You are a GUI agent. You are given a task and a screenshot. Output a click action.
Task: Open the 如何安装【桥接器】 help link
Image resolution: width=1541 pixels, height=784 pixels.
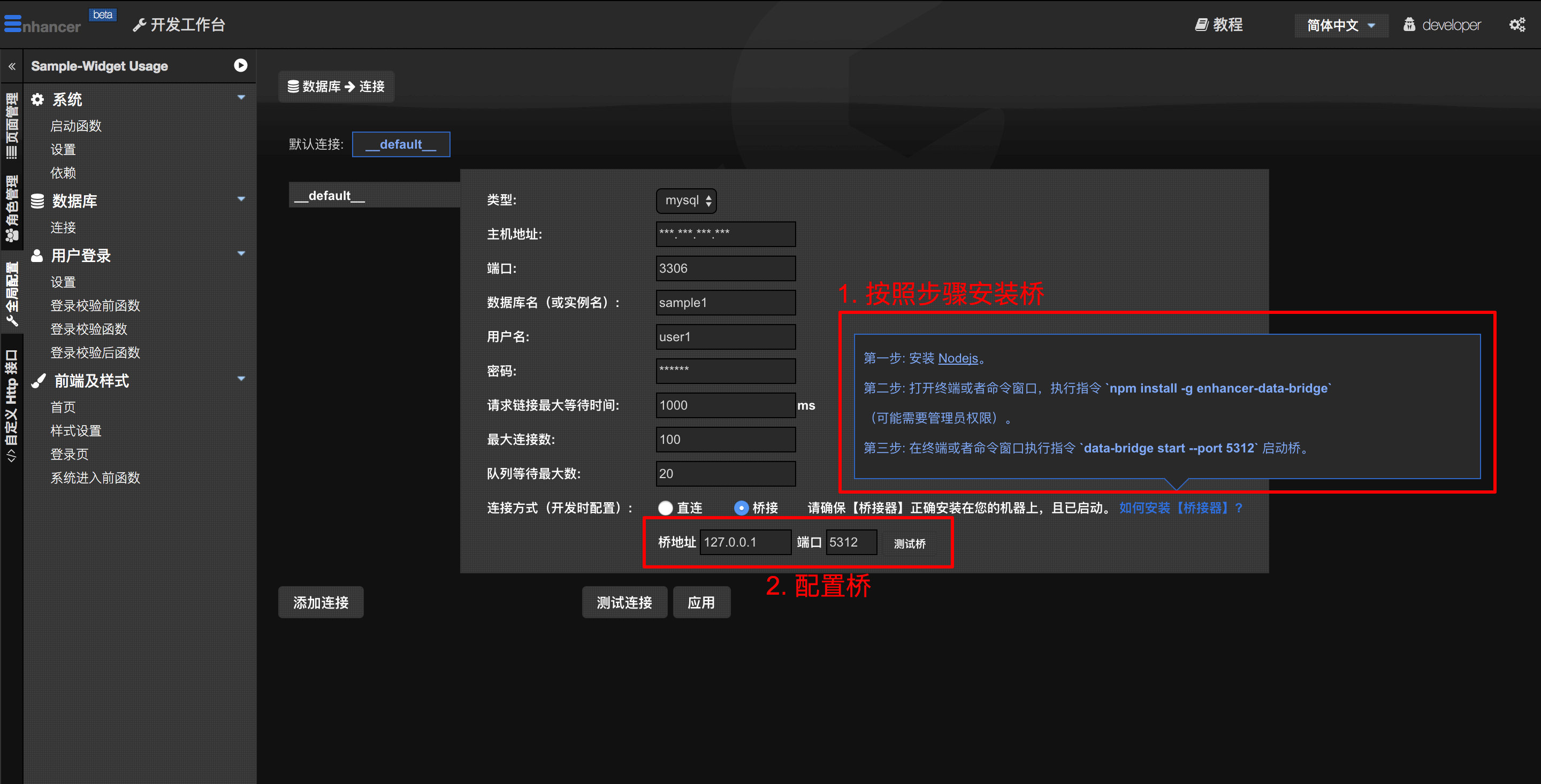tap(1180, 508)
